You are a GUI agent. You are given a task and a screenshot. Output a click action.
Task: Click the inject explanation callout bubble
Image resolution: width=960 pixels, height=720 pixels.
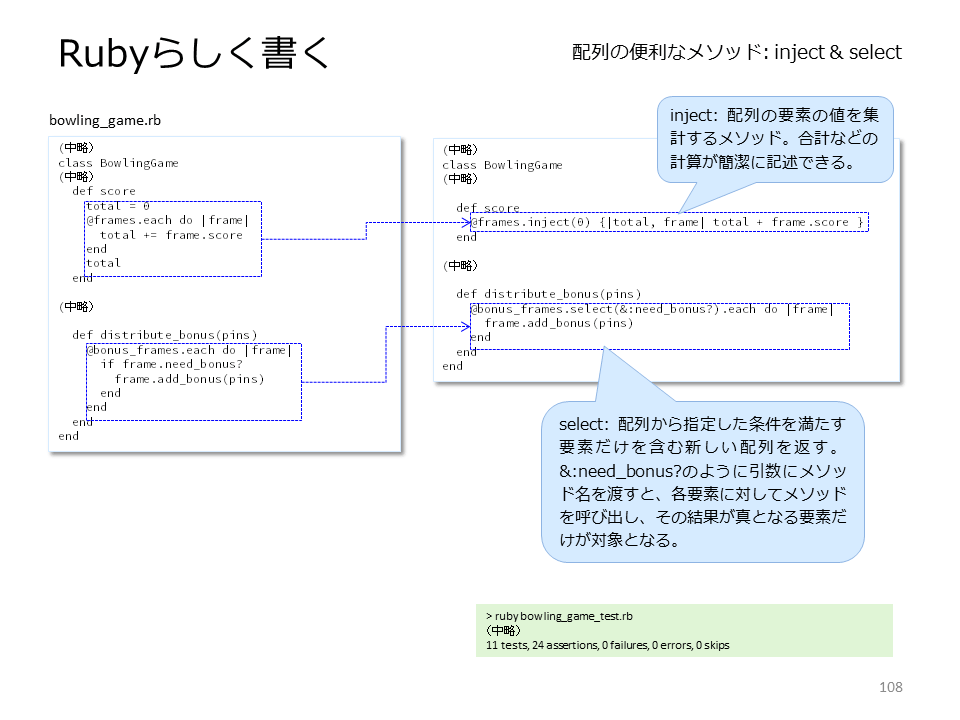click(x=775, y=140)
